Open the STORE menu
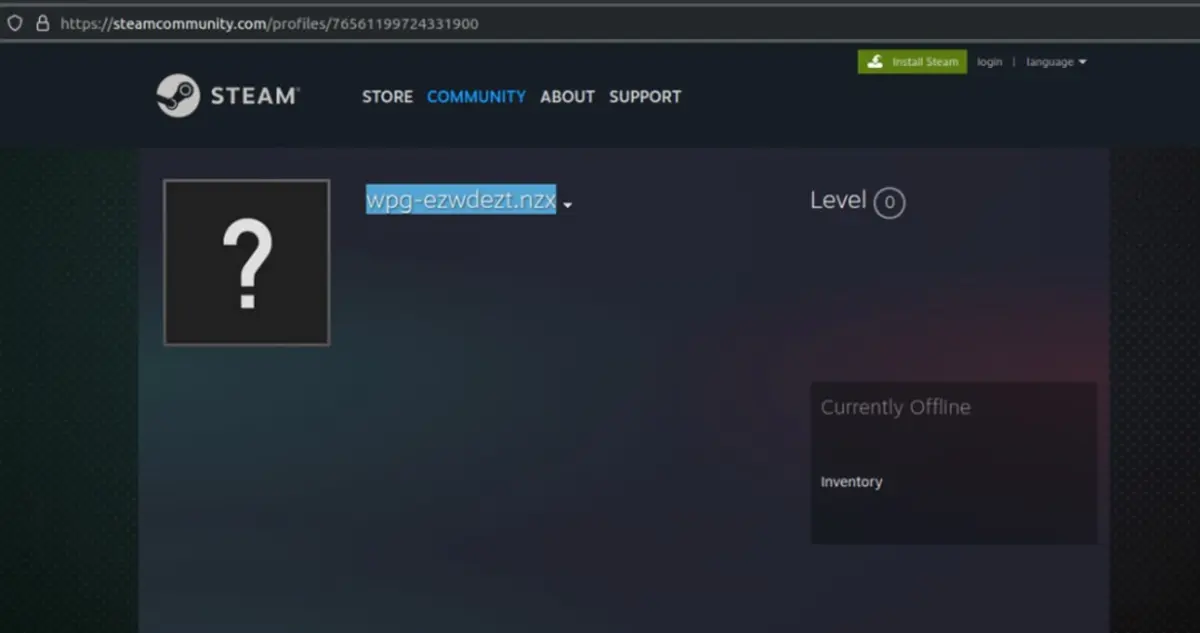 pyautogui.click(x=387, y=97)
